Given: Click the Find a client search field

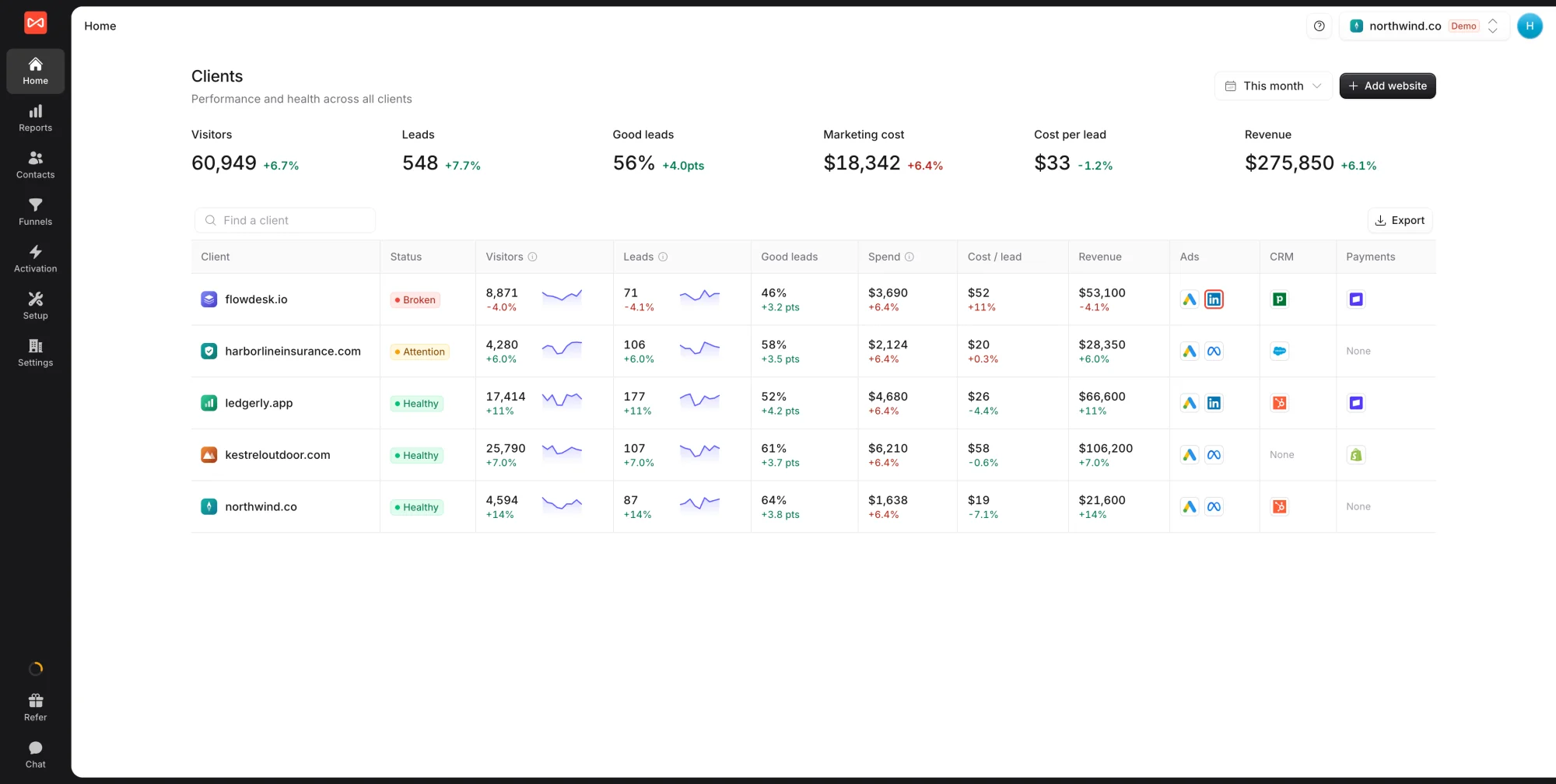Looking at the screenshot, I should point(285,220).
